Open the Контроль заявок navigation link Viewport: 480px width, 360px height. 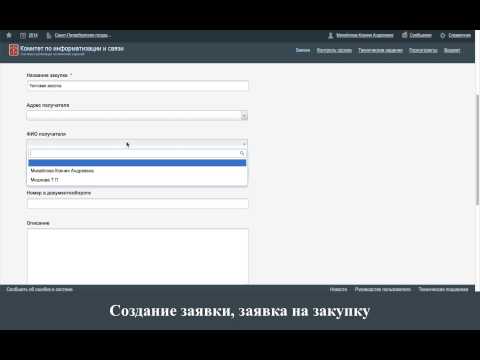[x=334, y=50]
